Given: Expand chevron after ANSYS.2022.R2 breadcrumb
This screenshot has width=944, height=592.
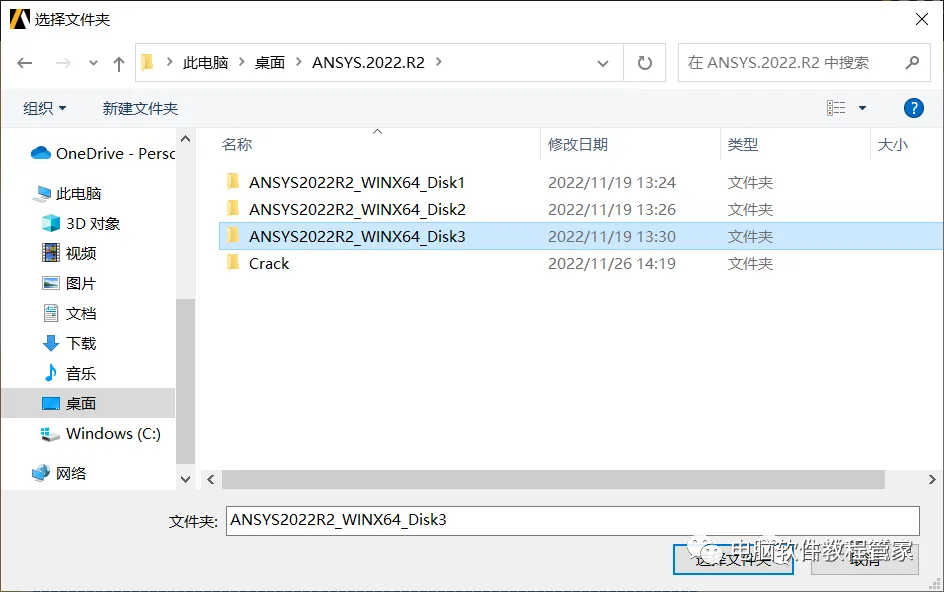Looking at the screenshot, I should click(x=439, y=62).
